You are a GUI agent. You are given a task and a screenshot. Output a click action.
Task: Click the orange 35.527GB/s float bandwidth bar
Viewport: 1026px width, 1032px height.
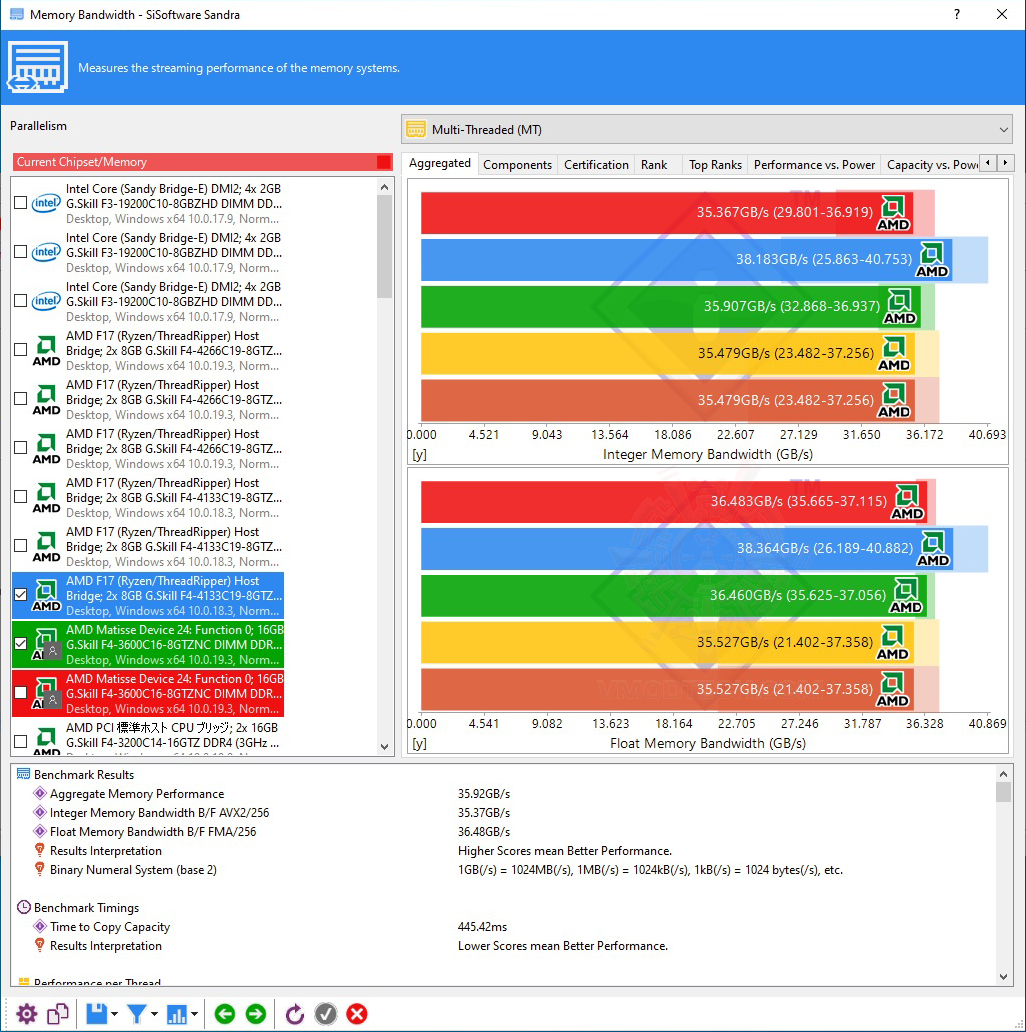pyautogui.click(x=668, y=689)
